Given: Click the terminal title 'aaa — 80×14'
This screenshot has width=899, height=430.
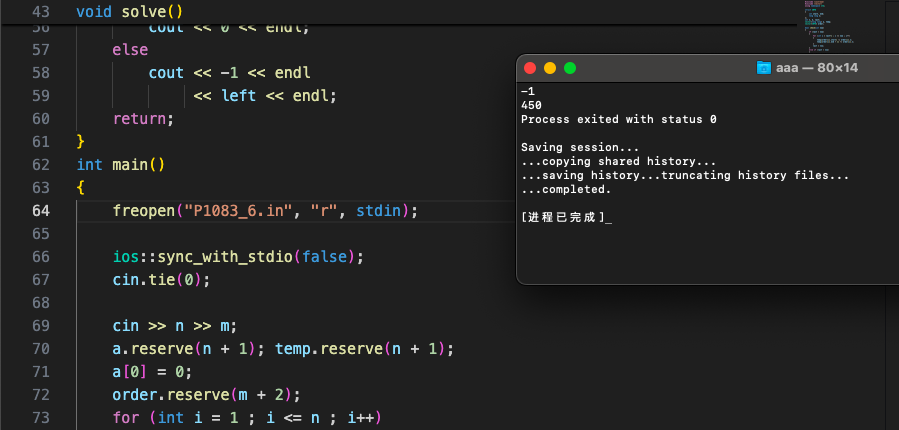Looking at the screenshot, I should click(x=819, y=68).
